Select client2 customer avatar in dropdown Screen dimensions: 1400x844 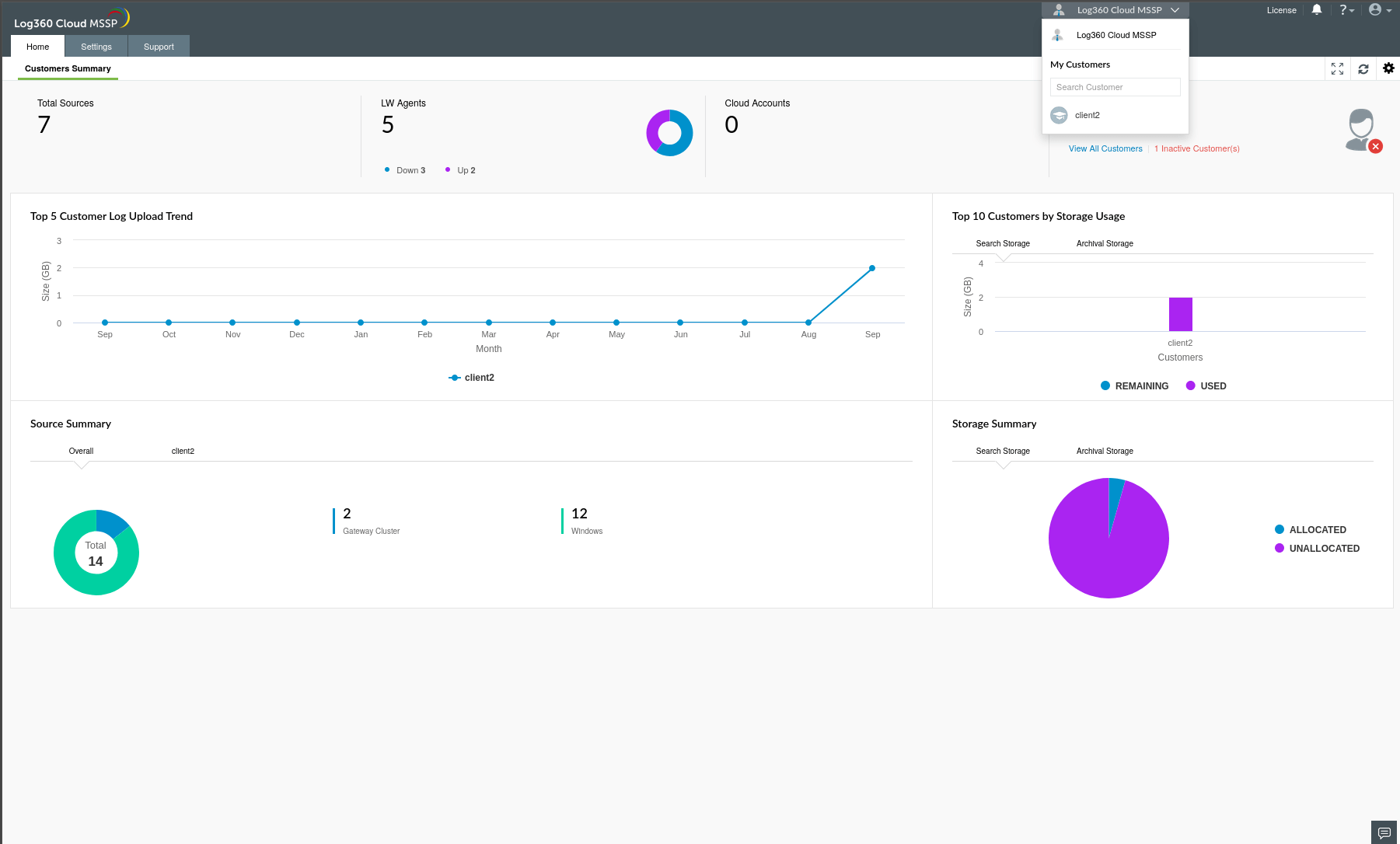click(x=1059, y=115)
